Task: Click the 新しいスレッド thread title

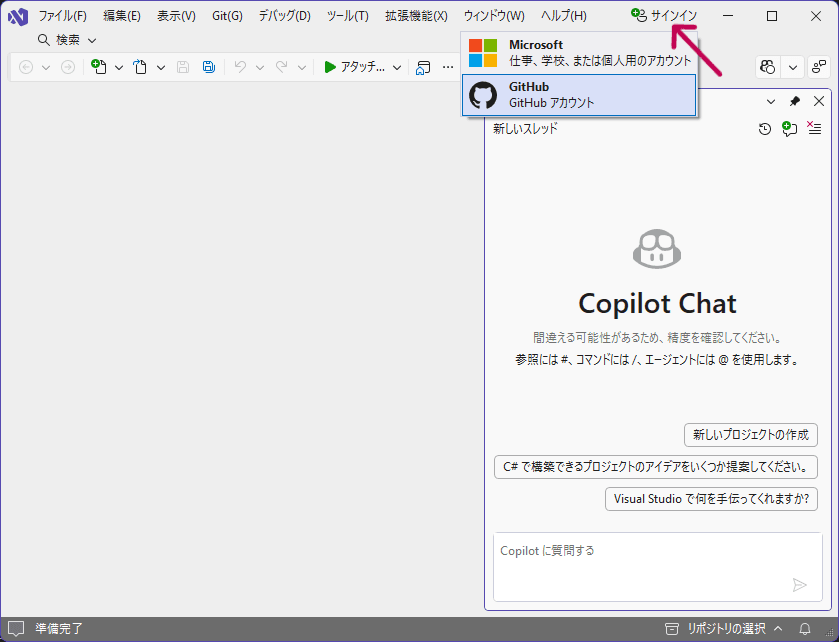Action: click(525, 128)
